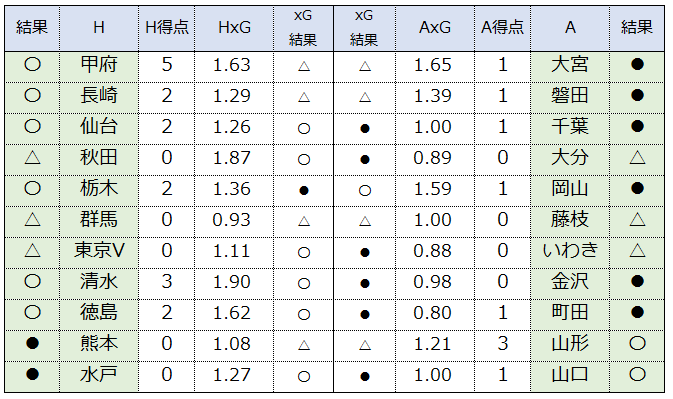Image resolution: width=673 pixels, height=399 pixels.
Task: Click the white circle result for 山形
Action: 637,344
